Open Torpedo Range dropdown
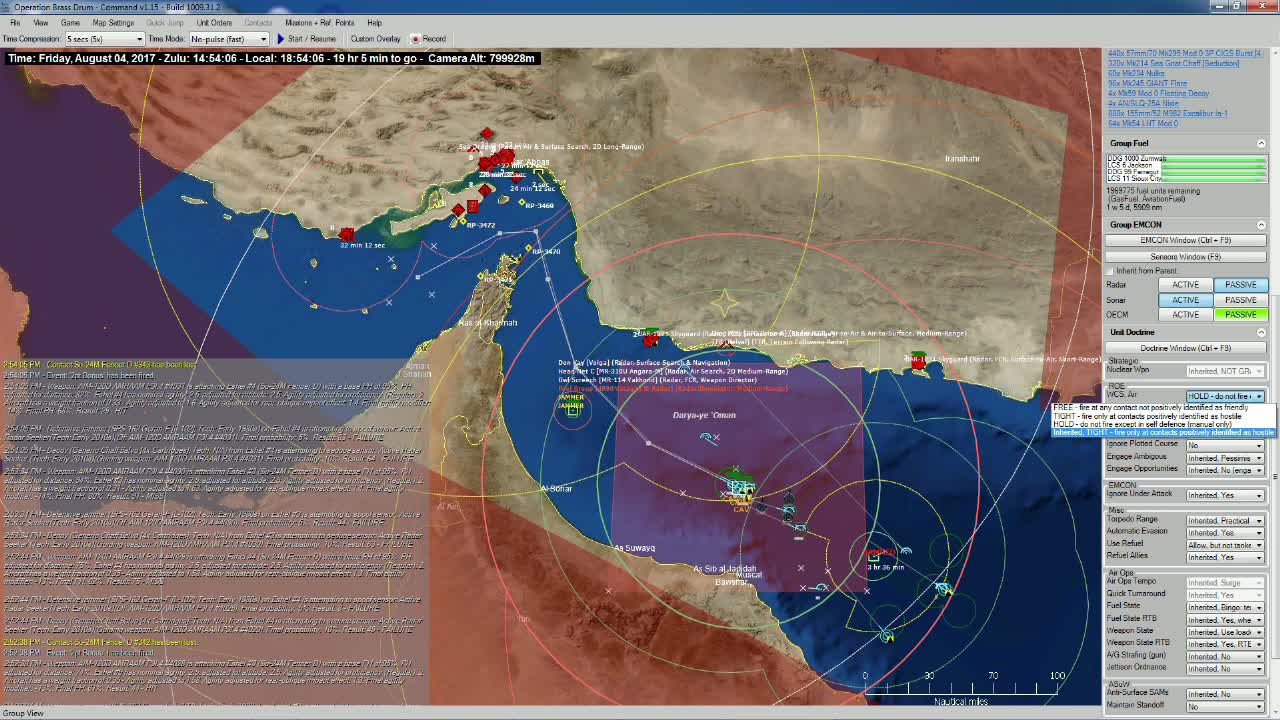Viewport: 1280px width, 720px height. [x=1225, y=520]
